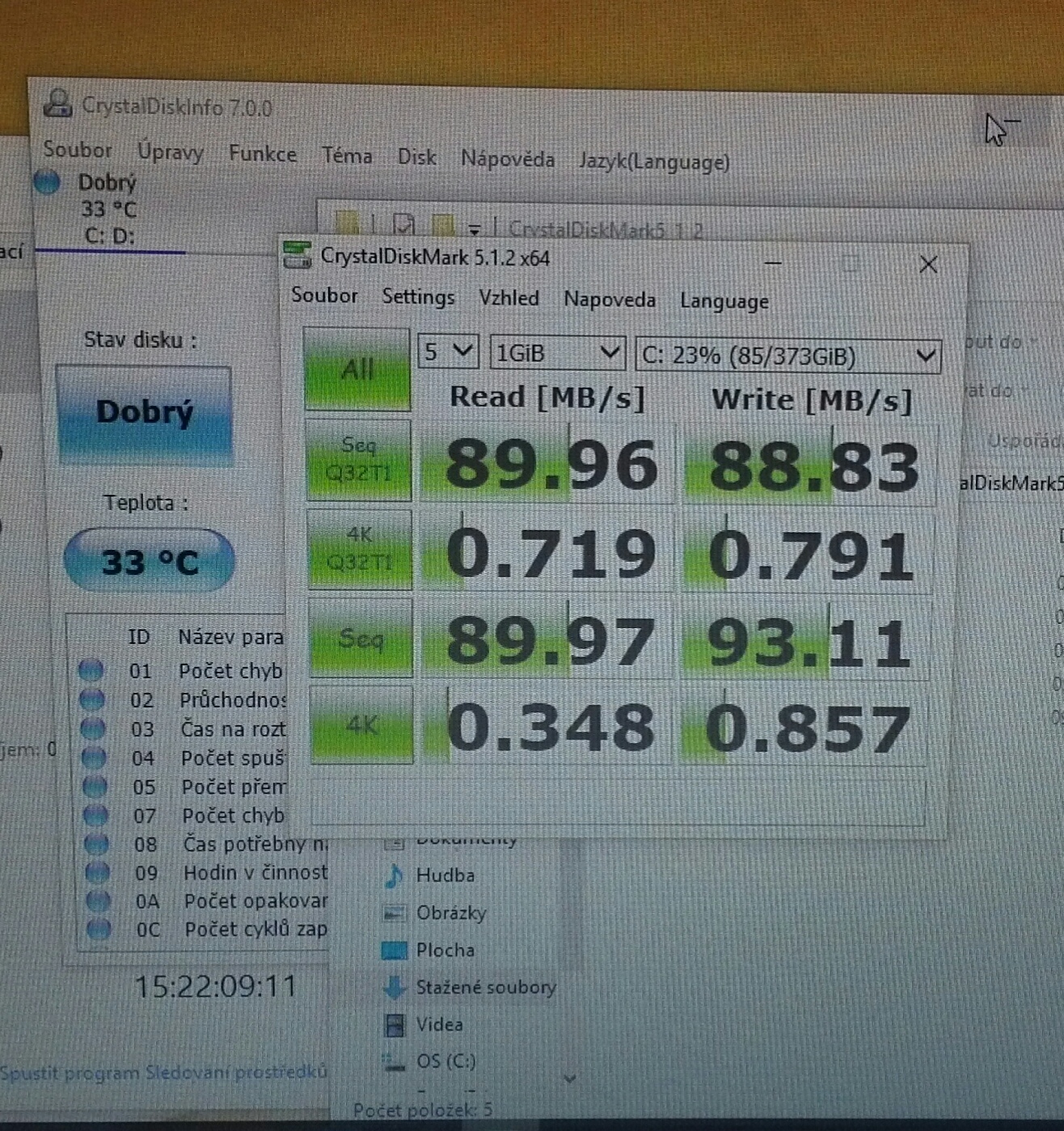
Task: Open the Explorer quick access toolbar dropdown arrow
Action: tap(475, 230)
